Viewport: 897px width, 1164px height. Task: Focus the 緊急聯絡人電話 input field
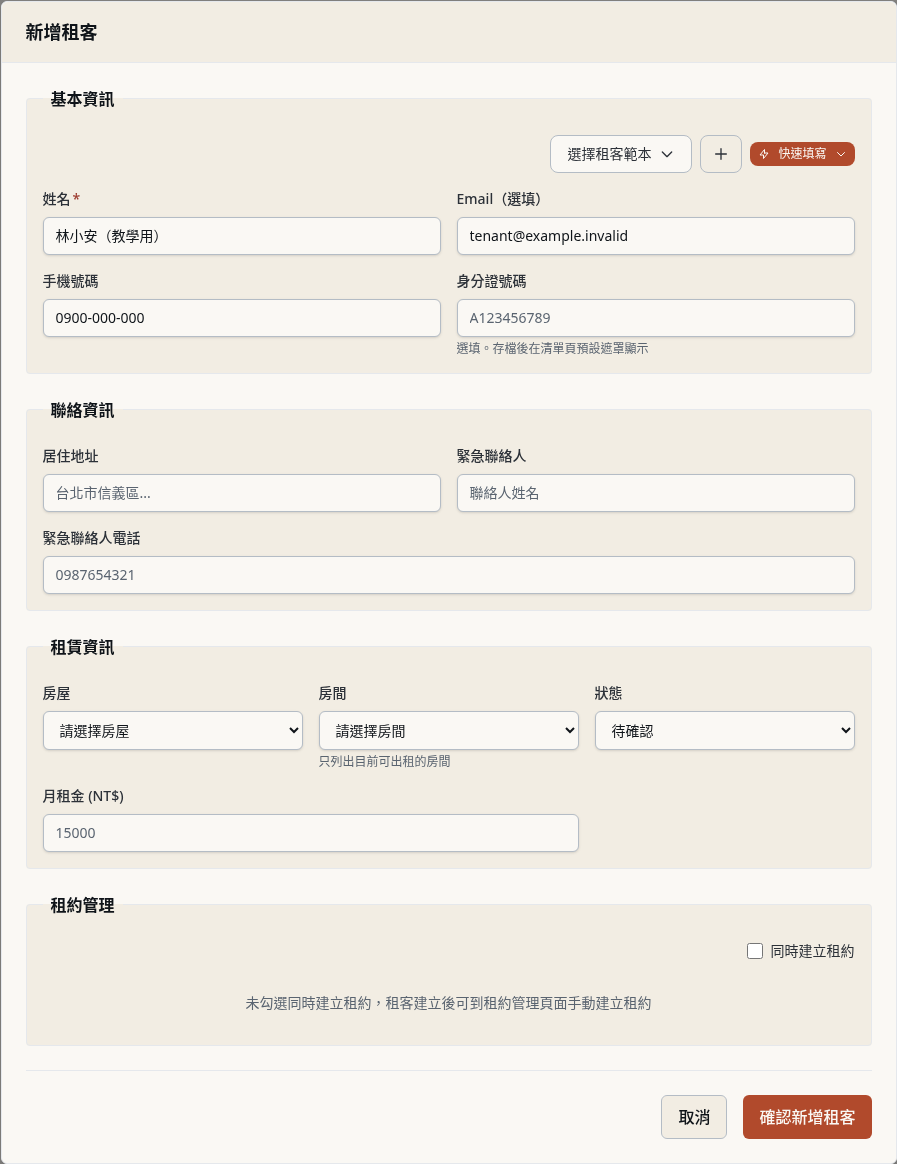tap(448, 575)
